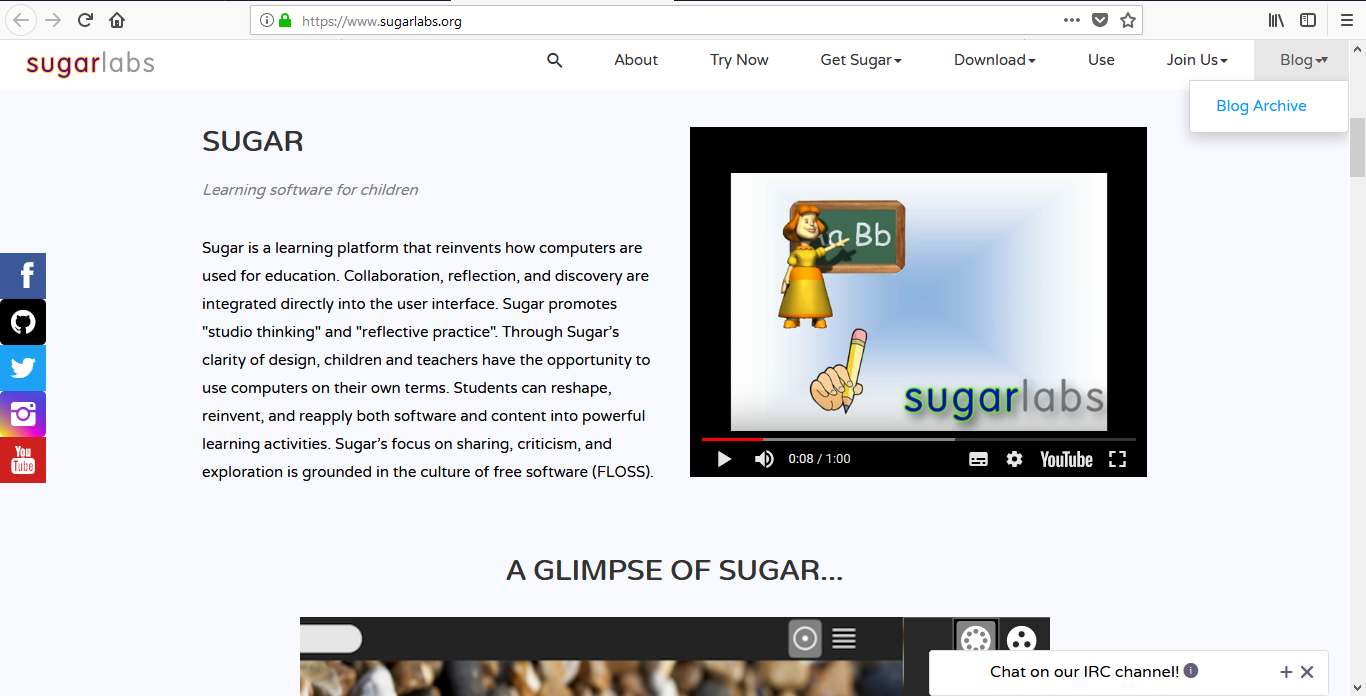Mute the video audio
Viewport: 1366px width, 696px height.
click(x=764, y=458)
